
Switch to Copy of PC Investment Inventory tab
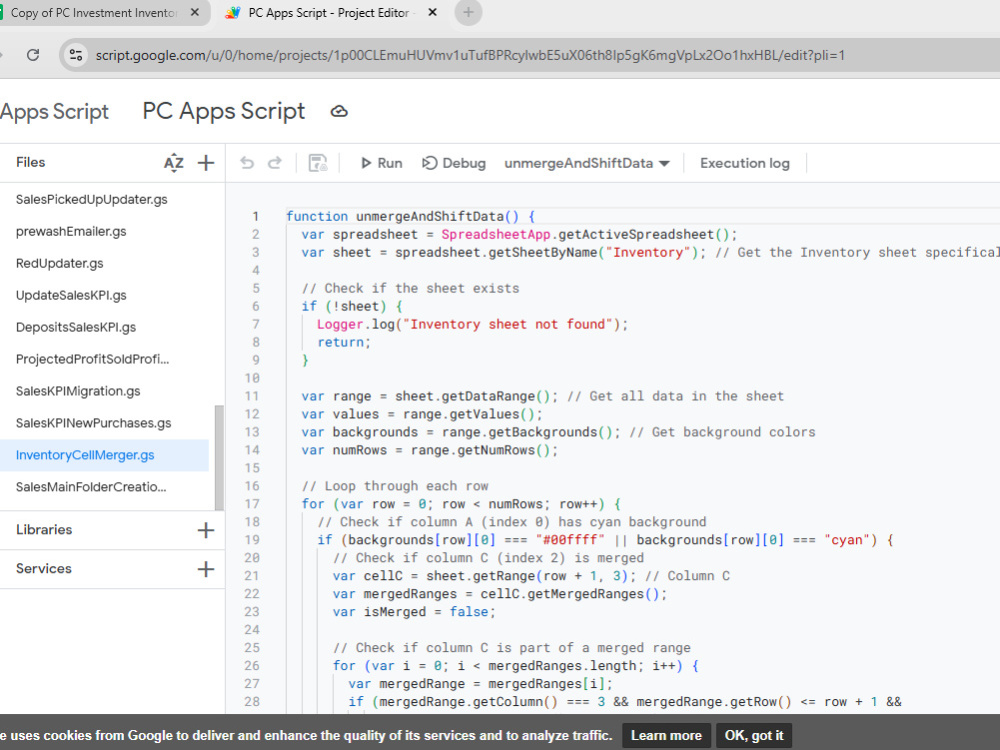(x=94, y=13)
